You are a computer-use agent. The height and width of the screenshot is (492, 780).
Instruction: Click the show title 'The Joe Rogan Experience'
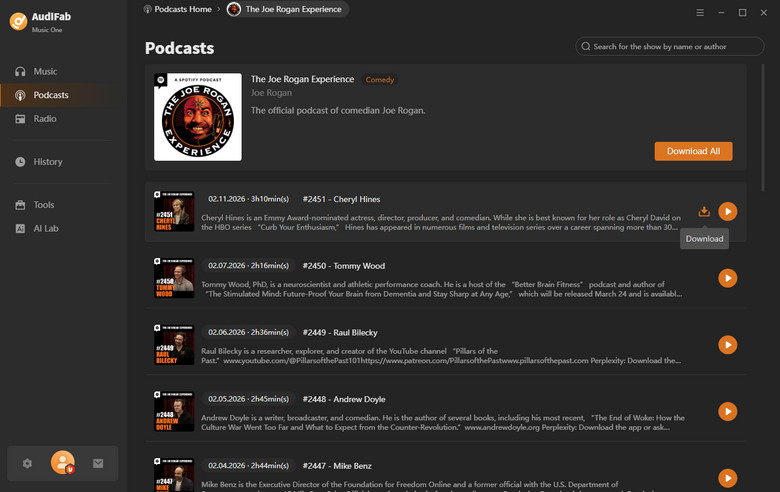click(302, 79)
